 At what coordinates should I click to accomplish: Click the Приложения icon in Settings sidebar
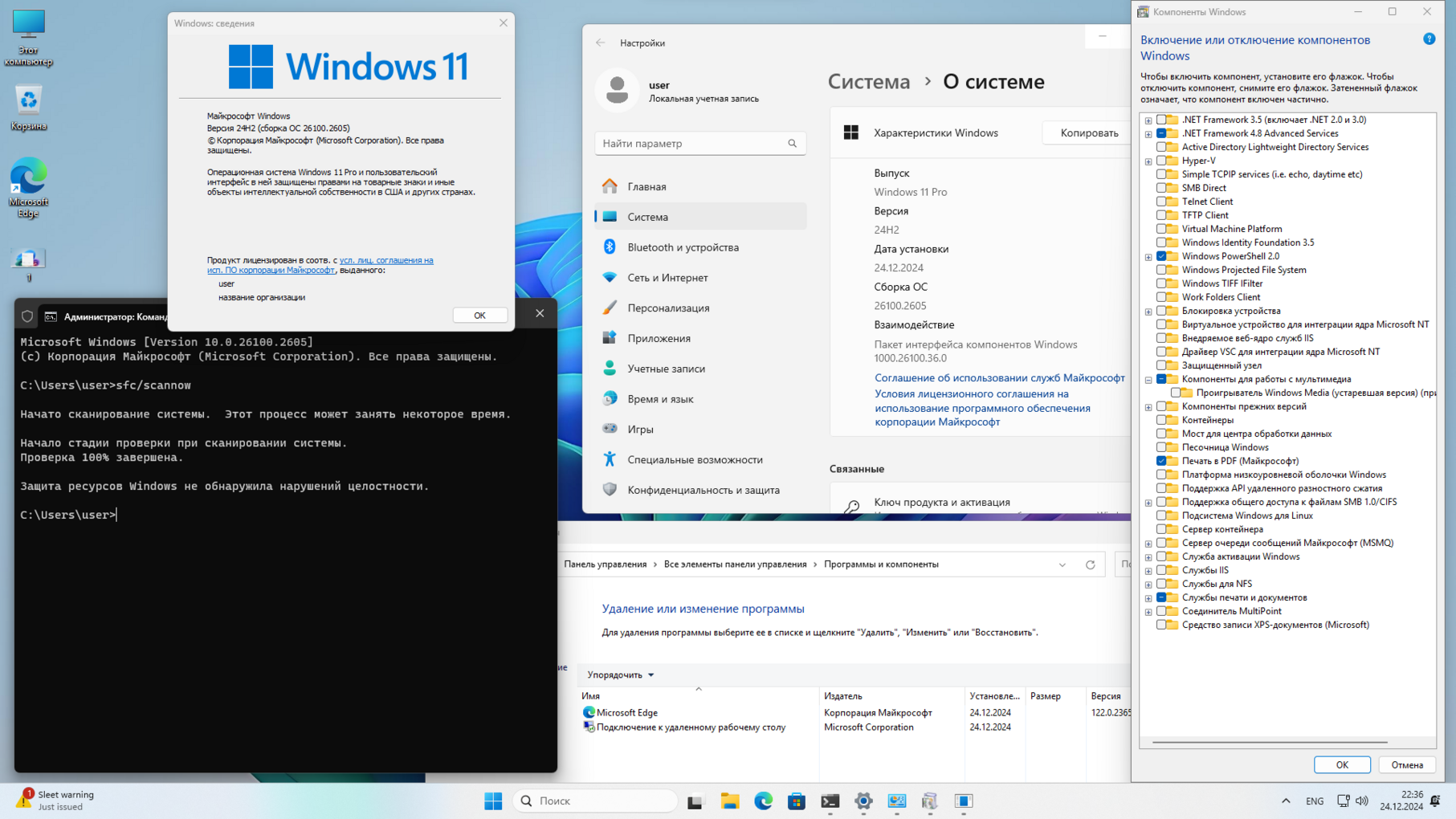[x=610, y=338]
